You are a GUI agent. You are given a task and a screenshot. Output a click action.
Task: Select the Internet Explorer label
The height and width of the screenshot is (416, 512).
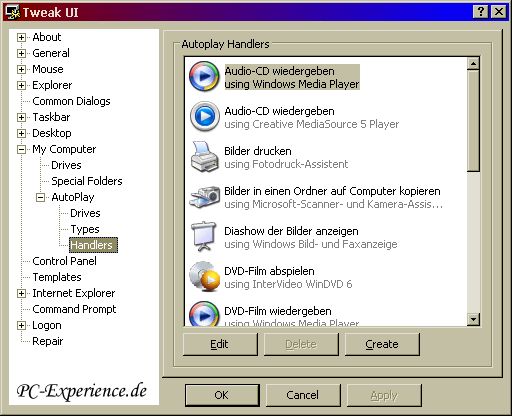(74, 293)
